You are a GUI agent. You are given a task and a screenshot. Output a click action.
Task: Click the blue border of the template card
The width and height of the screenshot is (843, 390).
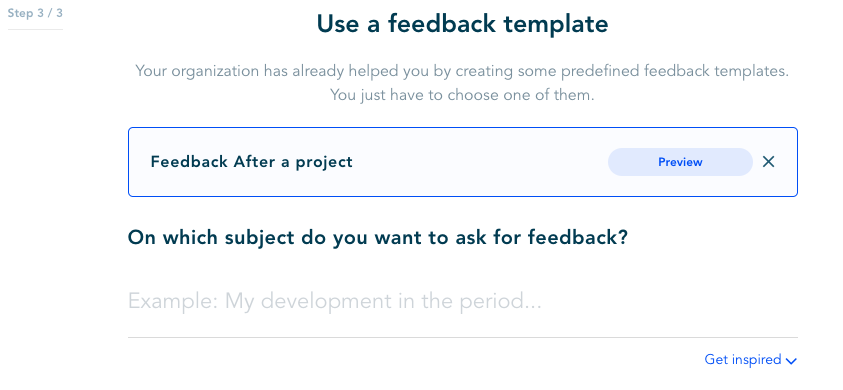click(x=462, y=127)
